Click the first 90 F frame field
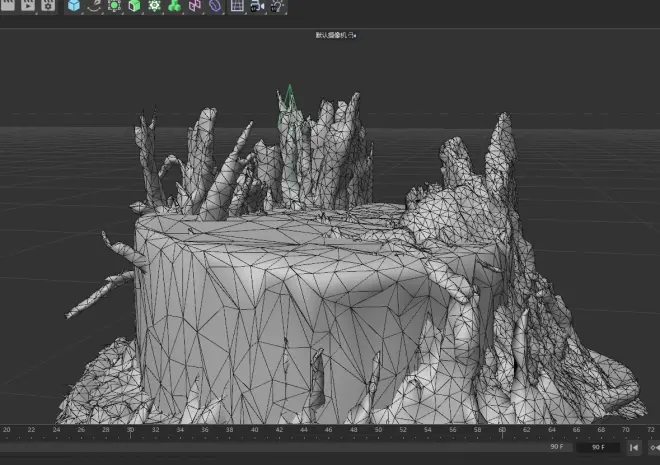This screenshot has height=465, width=660. coord(556,447)
